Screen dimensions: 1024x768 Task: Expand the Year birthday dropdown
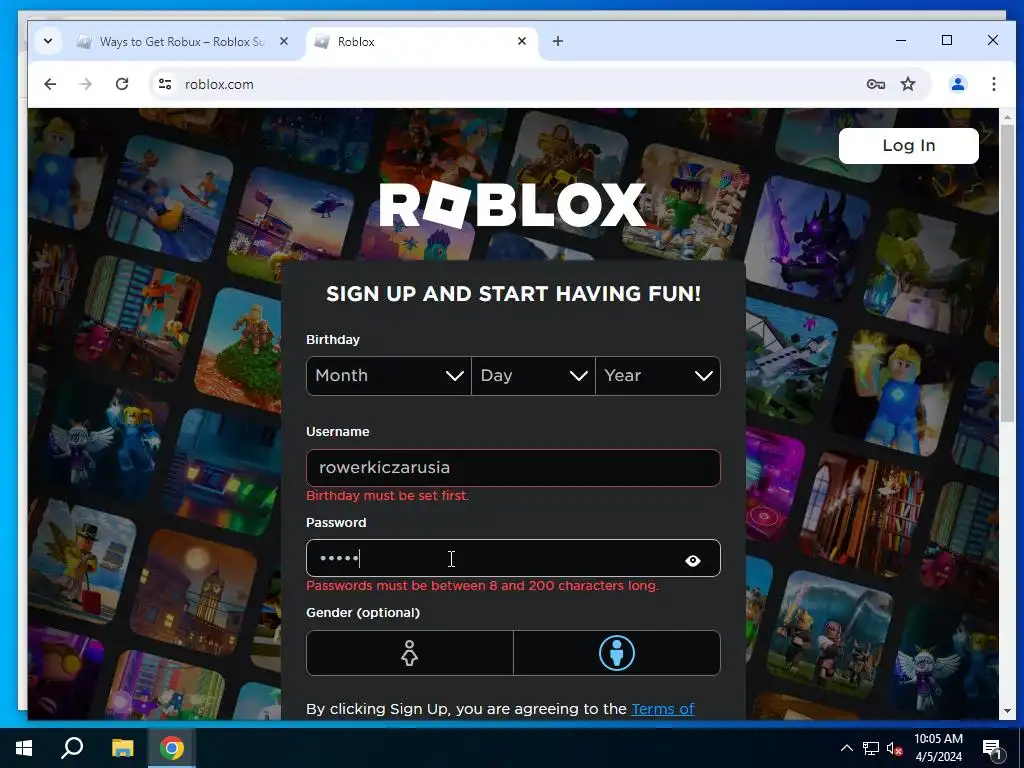pos(658,376)
